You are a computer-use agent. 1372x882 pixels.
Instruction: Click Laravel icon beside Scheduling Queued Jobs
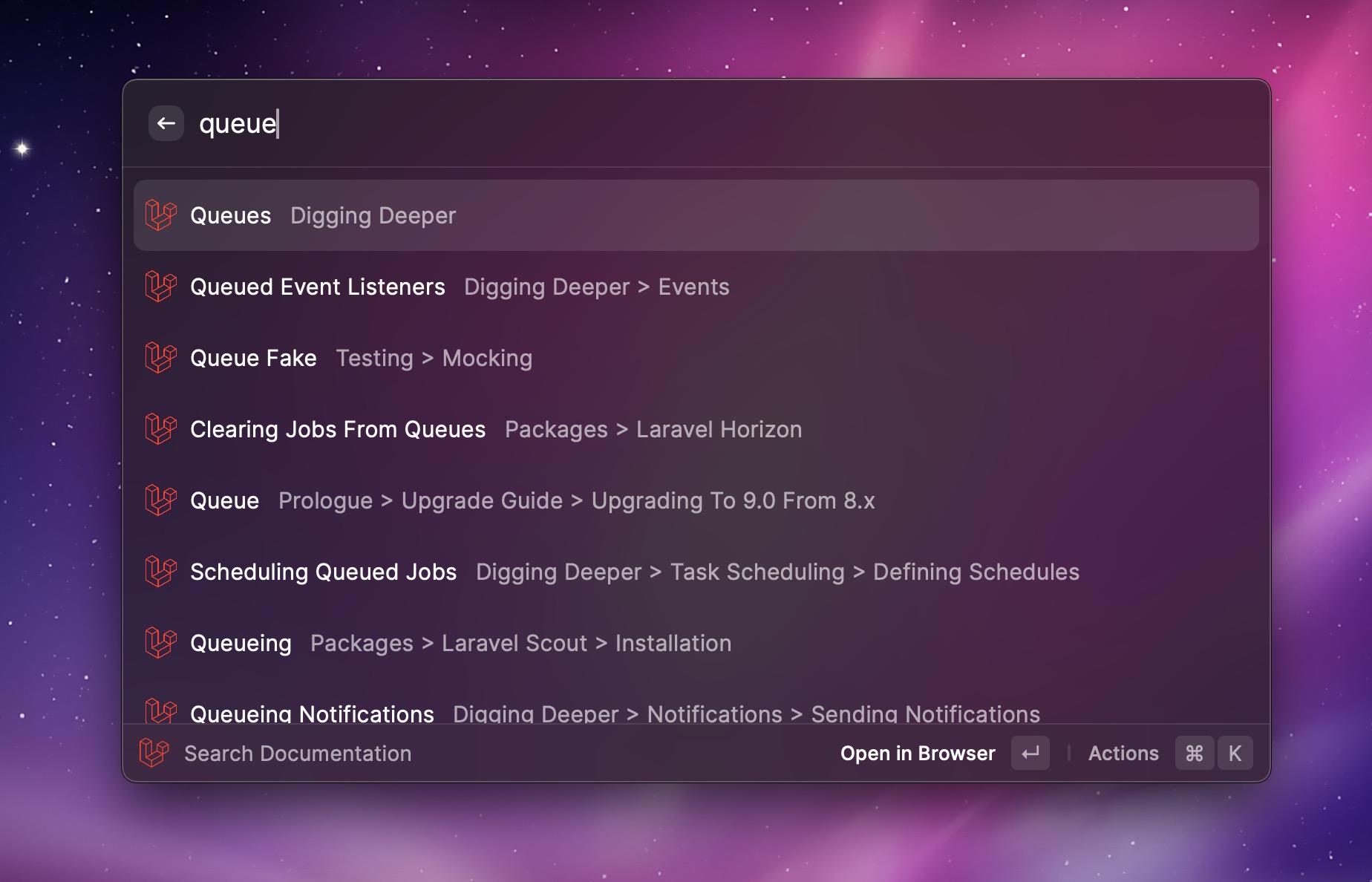coord(160,572)
